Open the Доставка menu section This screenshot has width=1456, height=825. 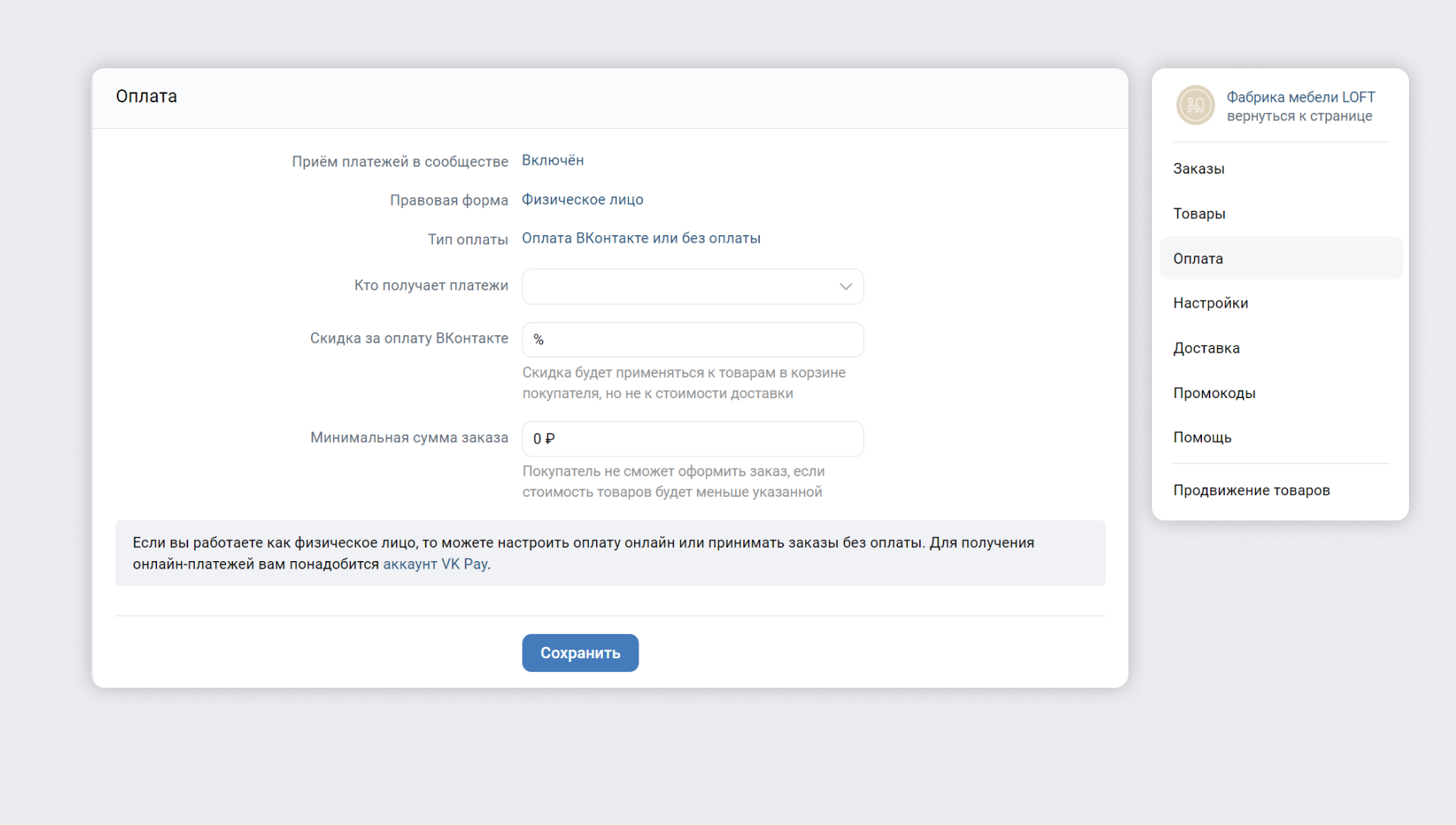1281,348
